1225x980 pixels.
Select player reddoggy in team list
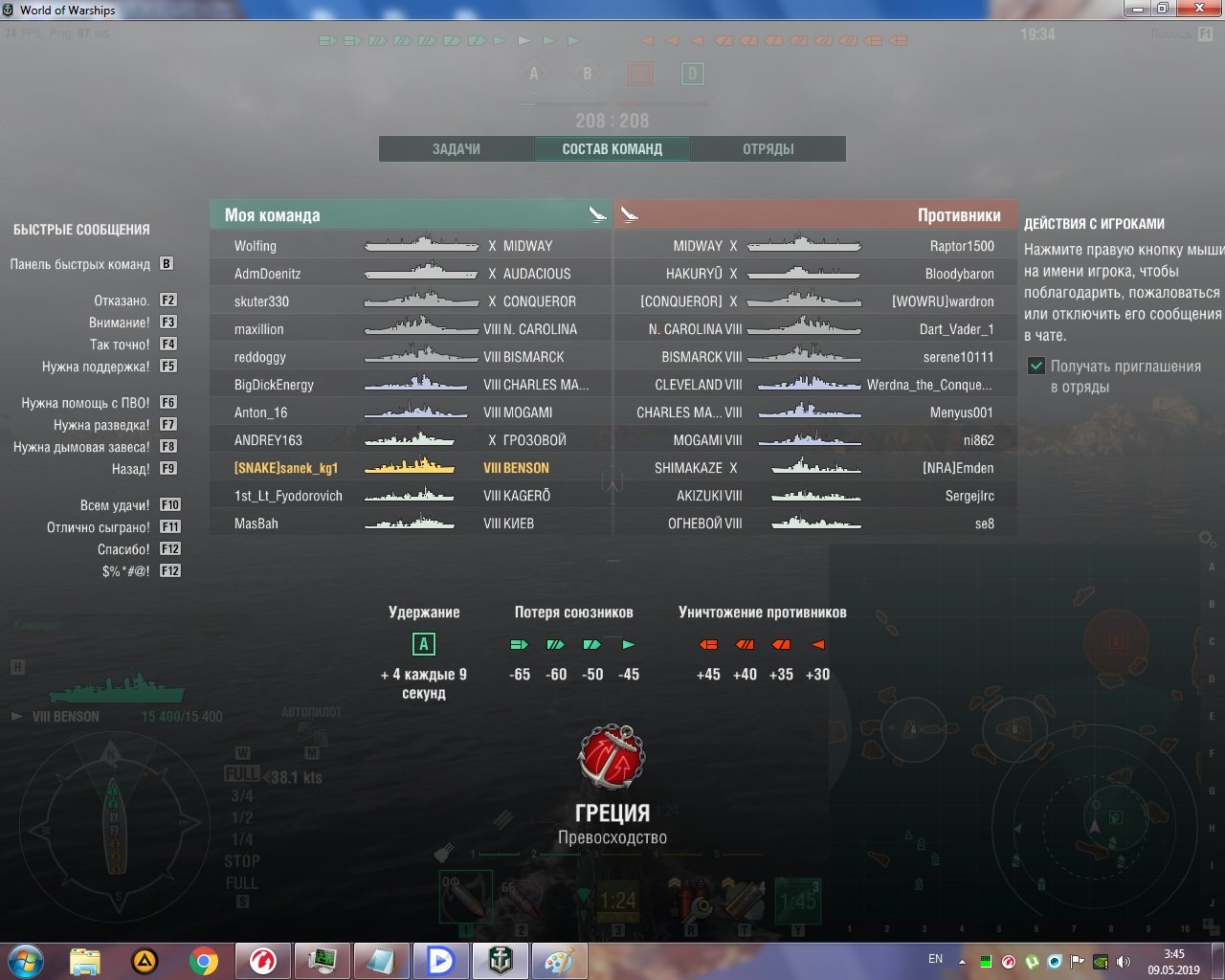click(x=260, y=357)
